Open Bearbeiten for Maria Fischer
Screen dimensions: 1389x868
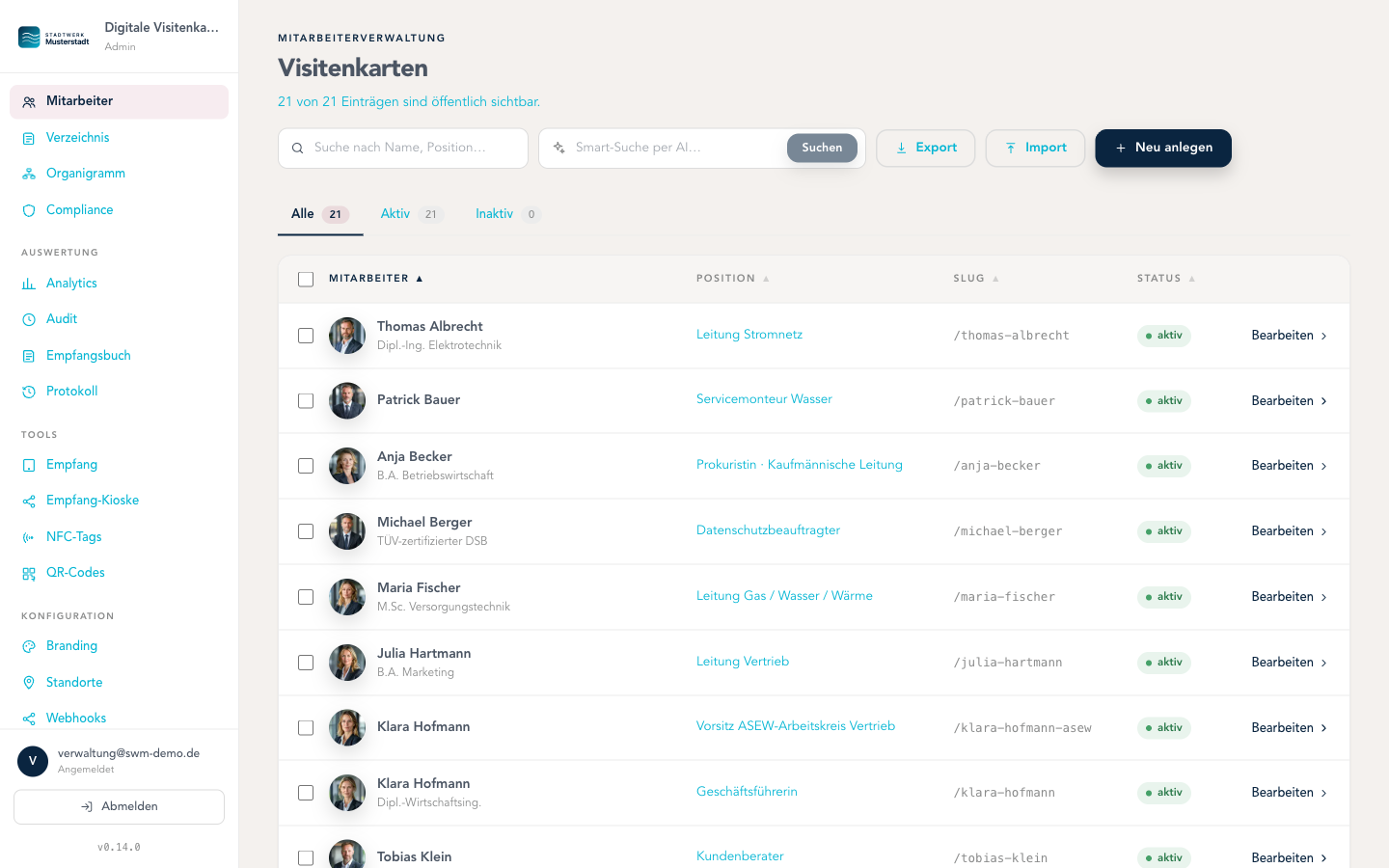coord(1289,597)
